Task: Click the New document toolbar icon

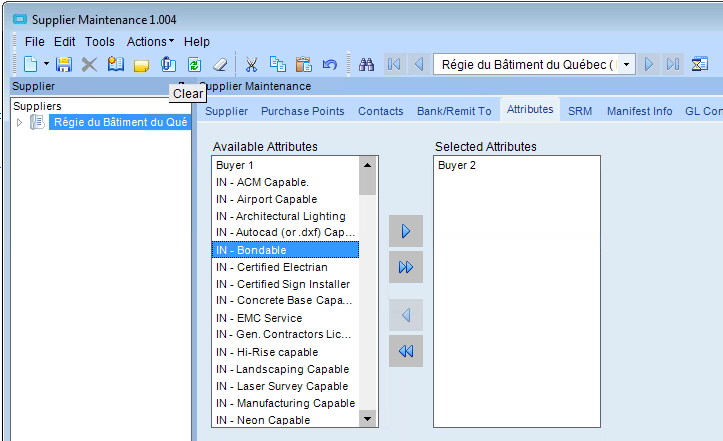Action: 31,64
